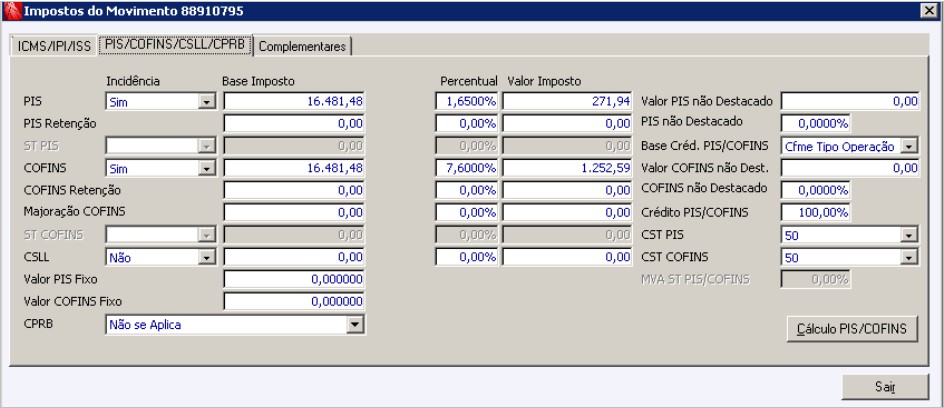Open the CST PIS dropdown
This screenshot has width=944, height=408.
pyautogui.click(x=909, y=235)
